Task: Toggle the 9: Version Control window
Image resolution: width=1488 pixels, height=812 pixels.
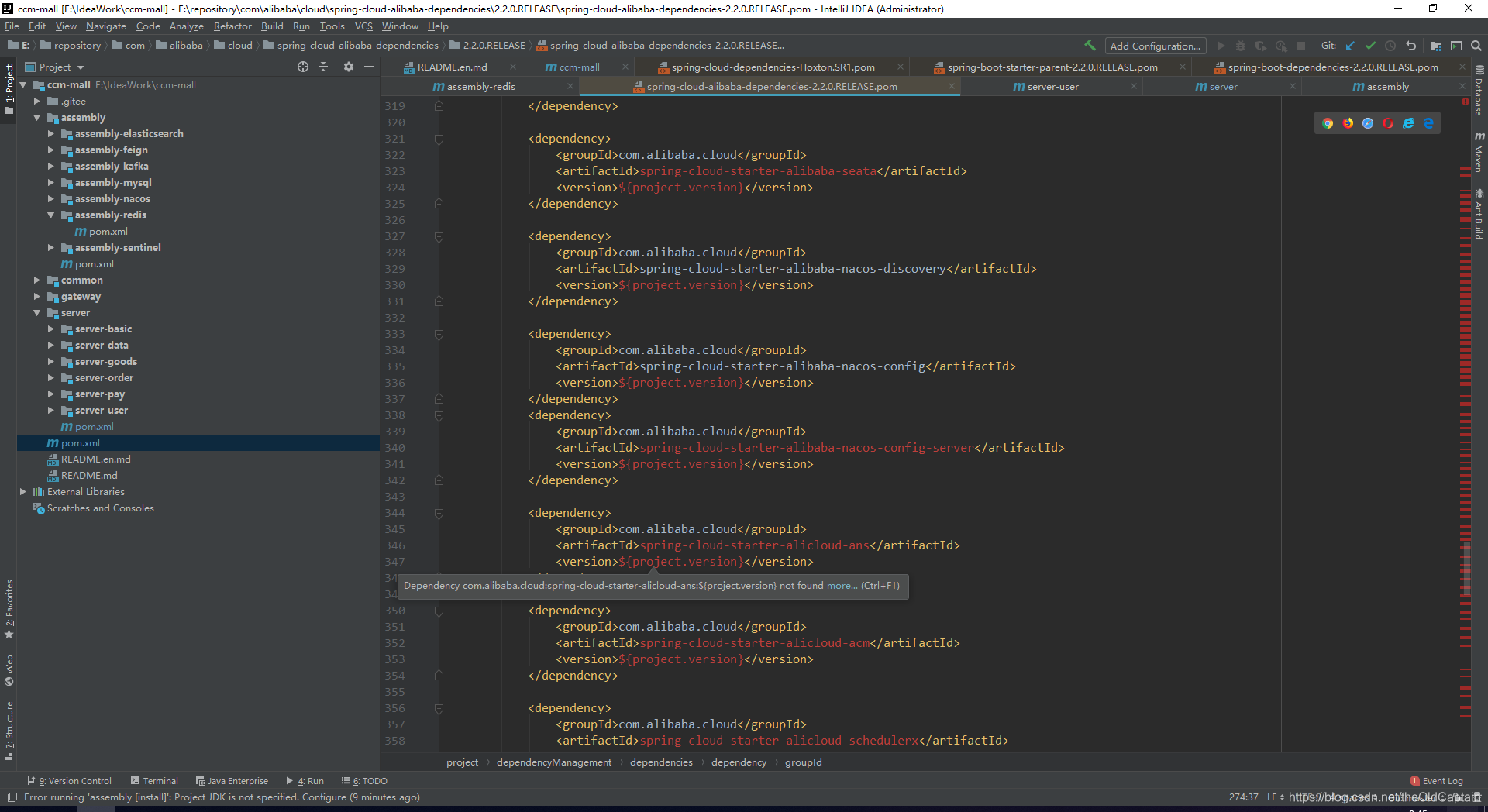Action: click(70, 781)
